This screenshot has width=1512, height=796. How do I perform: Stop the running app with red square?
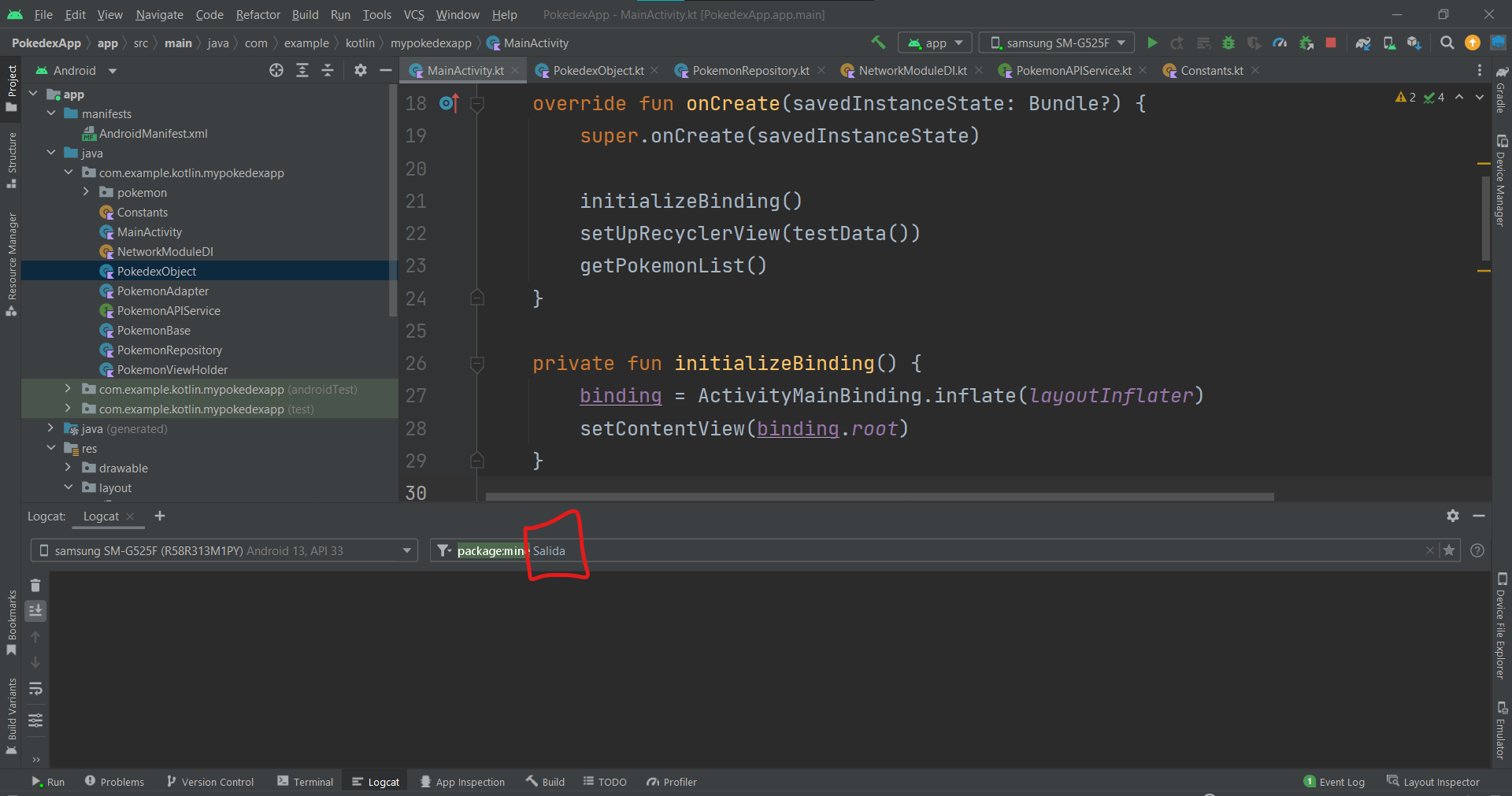pyautogui.click(x=1331, y=43)
